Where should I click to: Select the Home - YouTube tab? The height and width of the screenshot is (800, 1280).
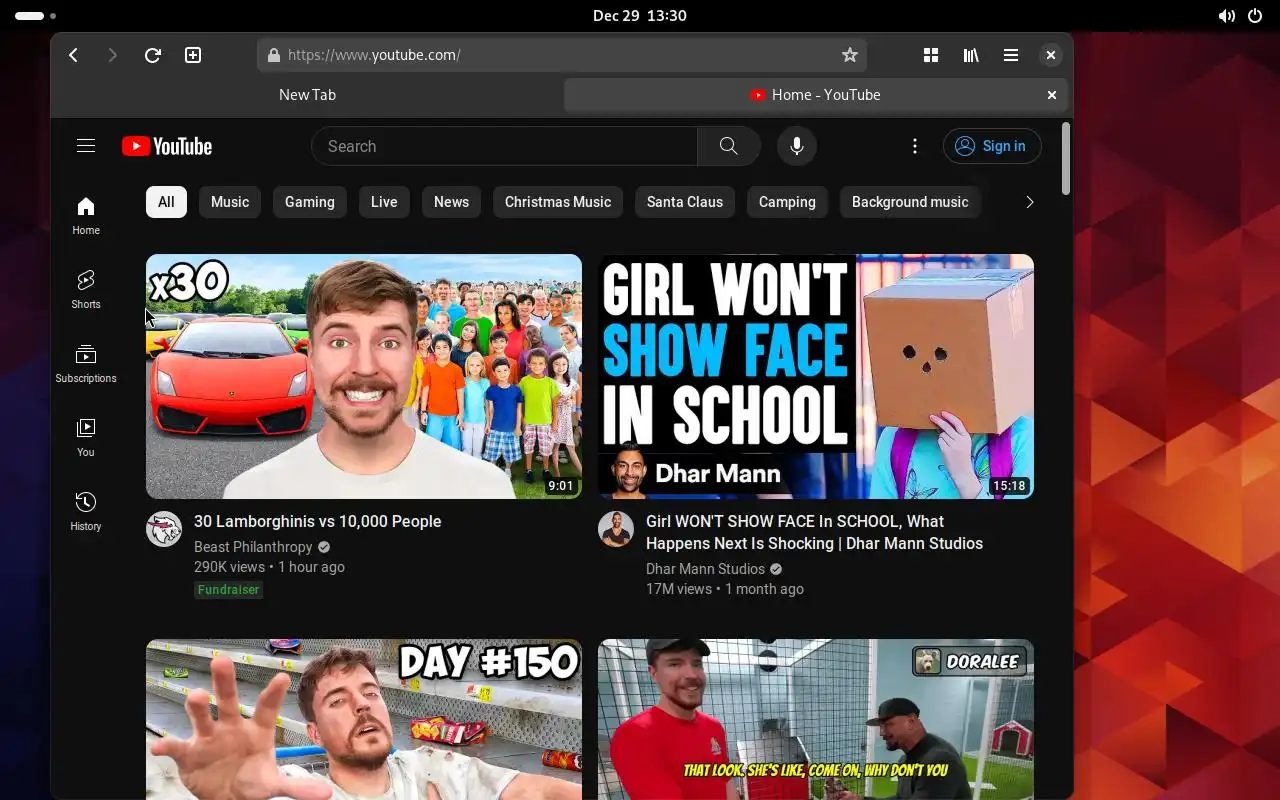coord(814,95)
